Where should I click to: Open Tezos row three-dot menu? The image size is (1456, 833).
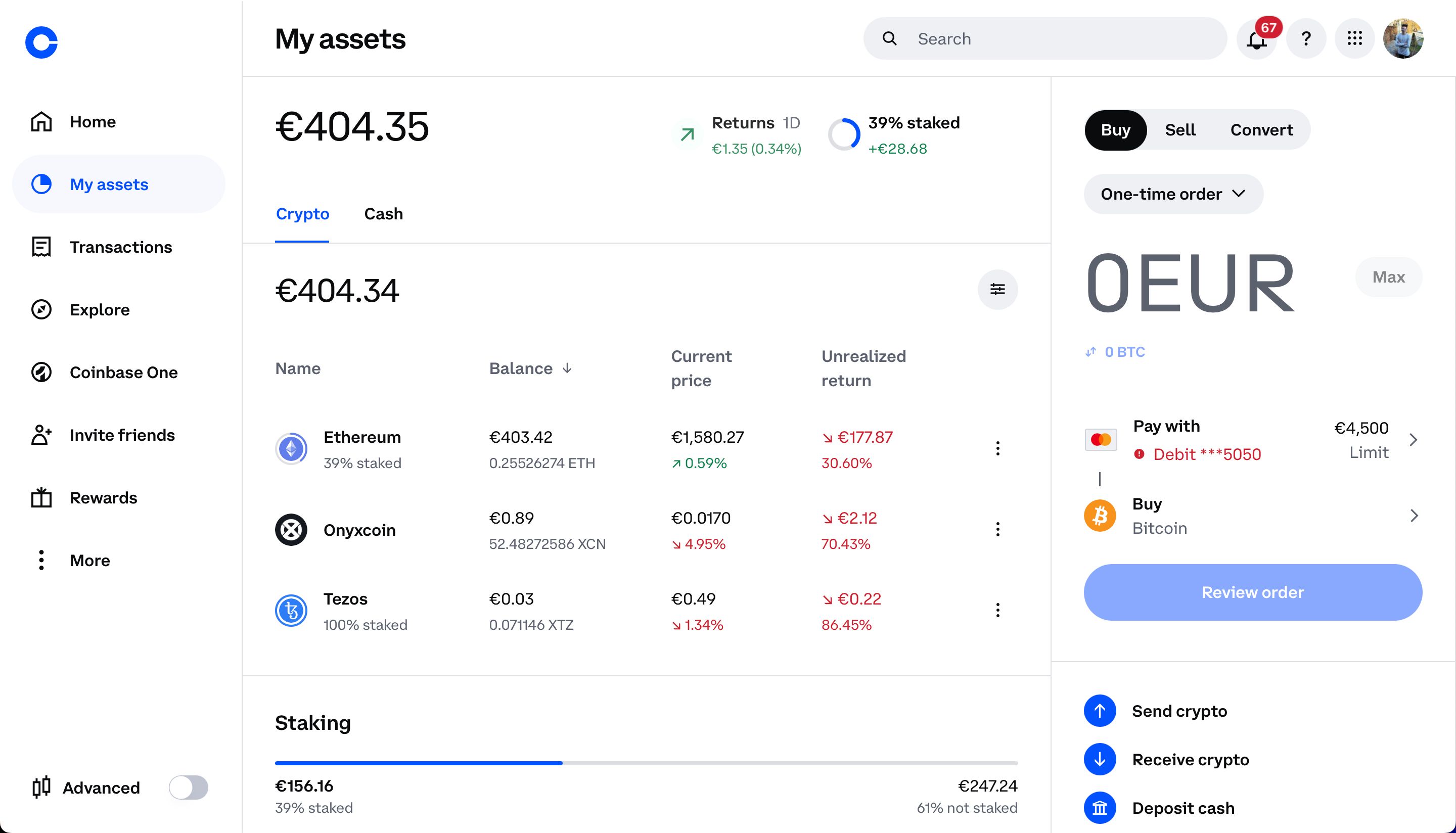coord(997,611)
